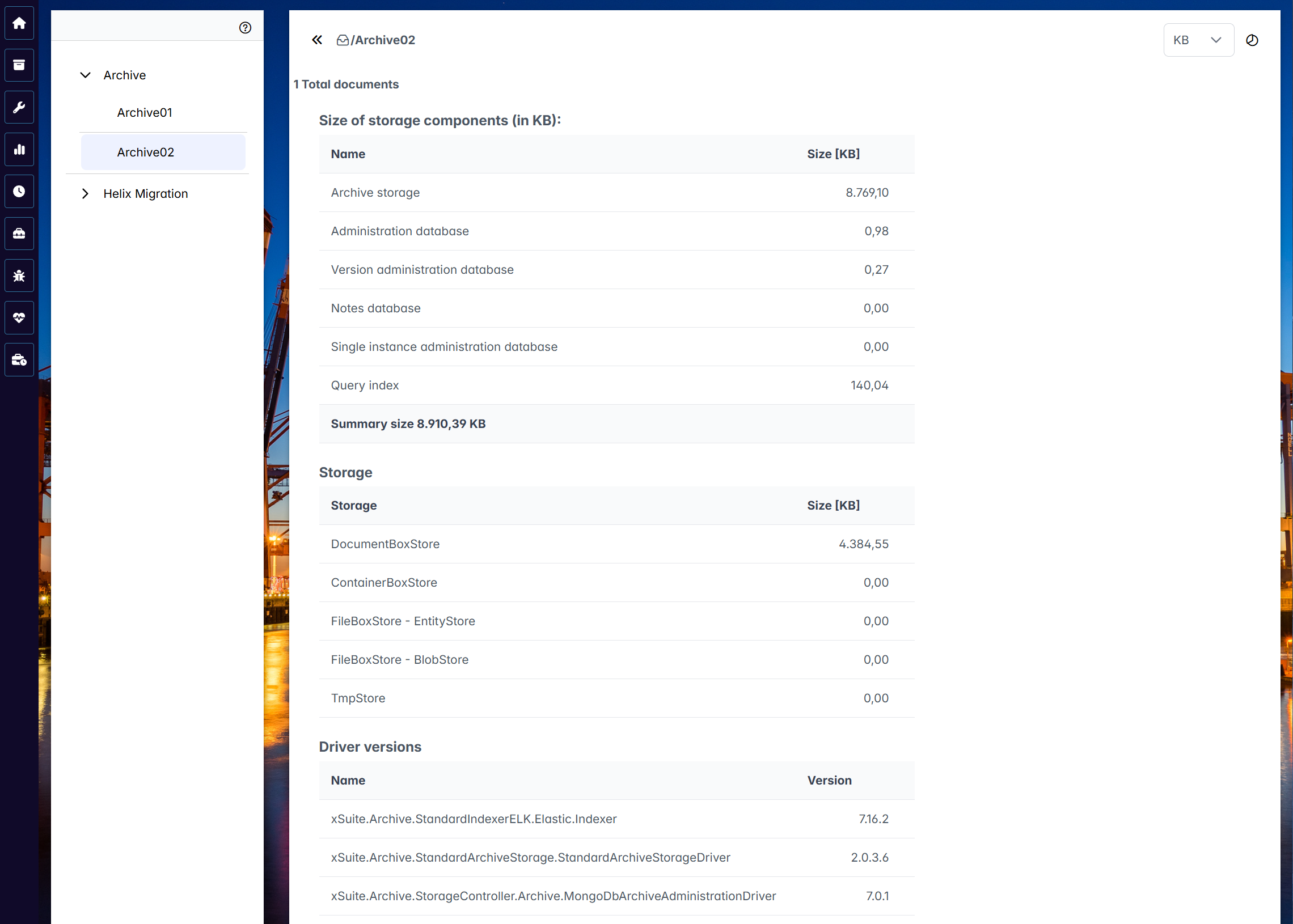1293x924 pixels.
Task: Expand the Helix Migration node
Action: click(86, 194)
